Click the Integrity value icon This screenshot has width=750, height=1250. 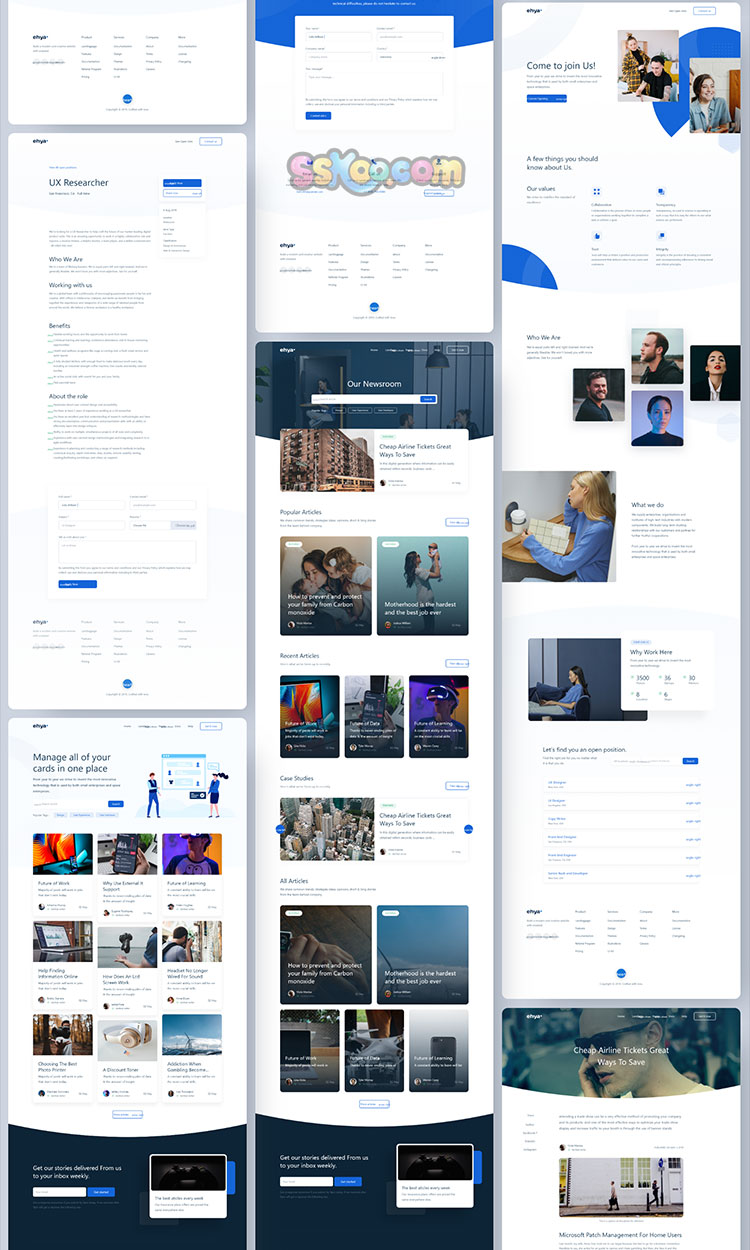click(x=660, y=237)
